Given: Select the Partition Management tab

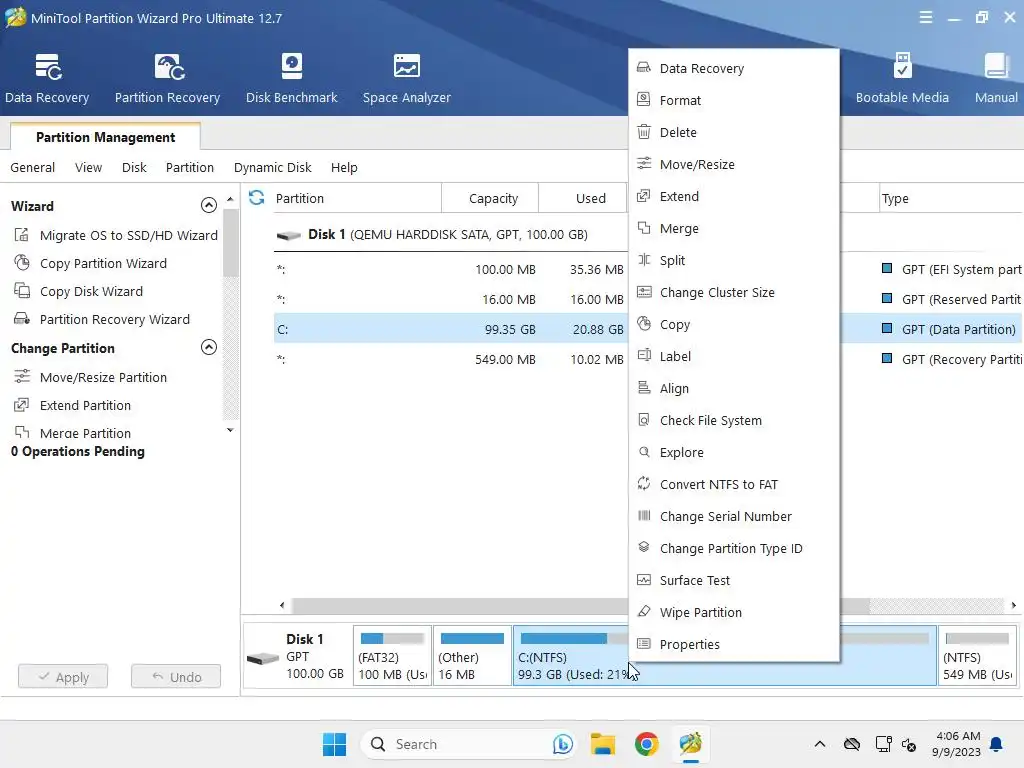Looking at the screenshot, I should click(105, 137).
